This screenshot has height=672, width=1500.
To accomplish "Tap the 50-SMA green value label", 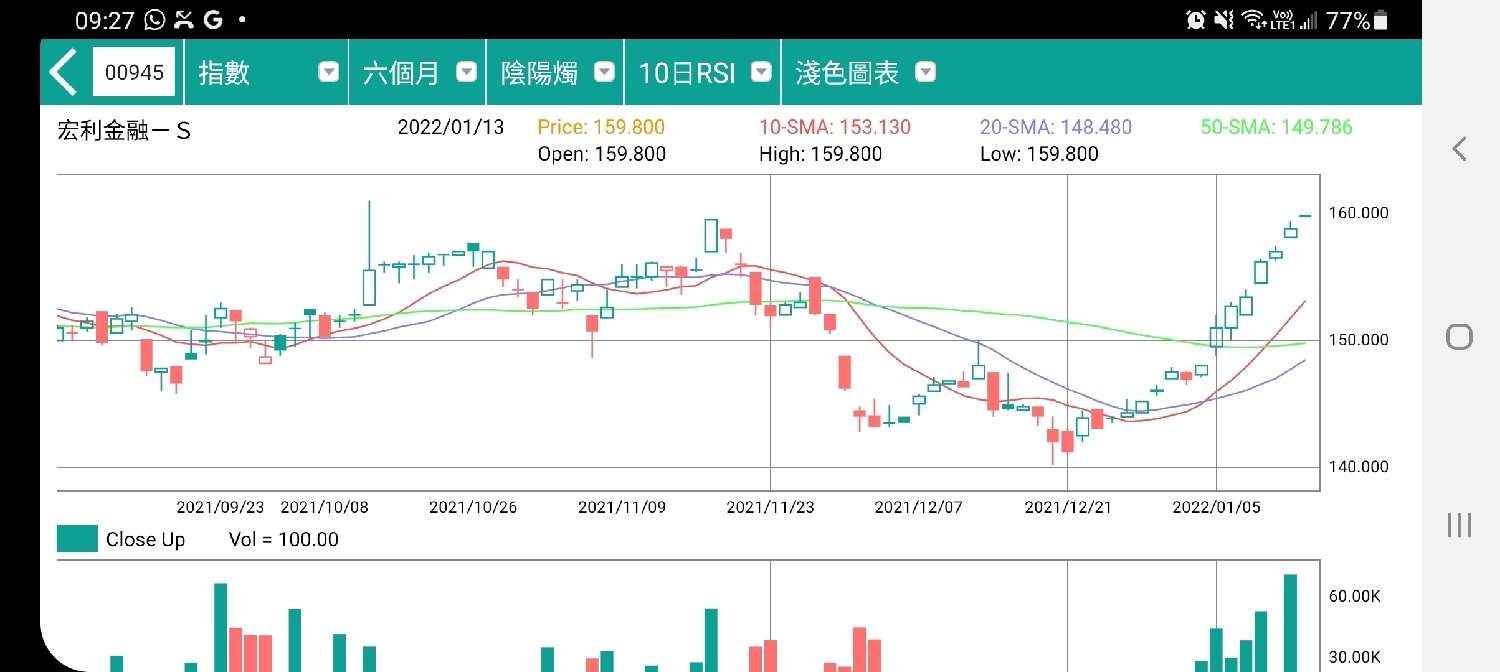I will coord(1275,127).
